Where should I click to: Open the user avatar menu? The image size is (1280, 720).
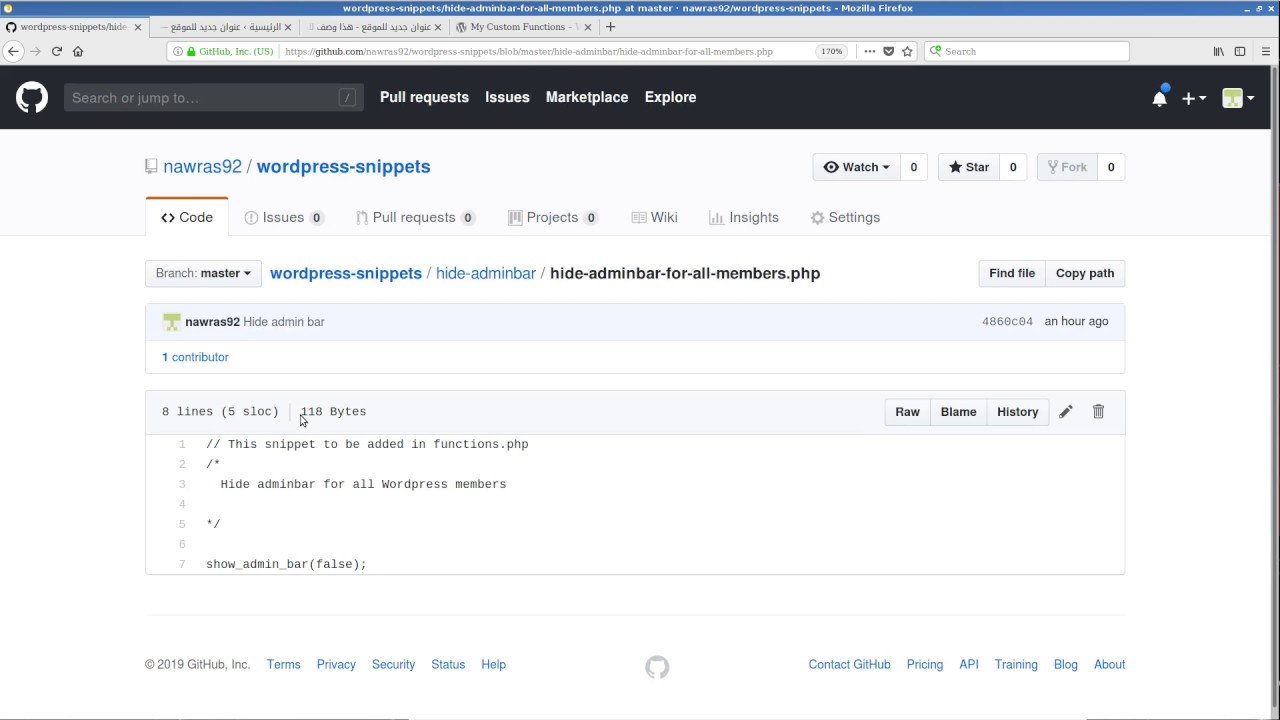point(1238,98)
